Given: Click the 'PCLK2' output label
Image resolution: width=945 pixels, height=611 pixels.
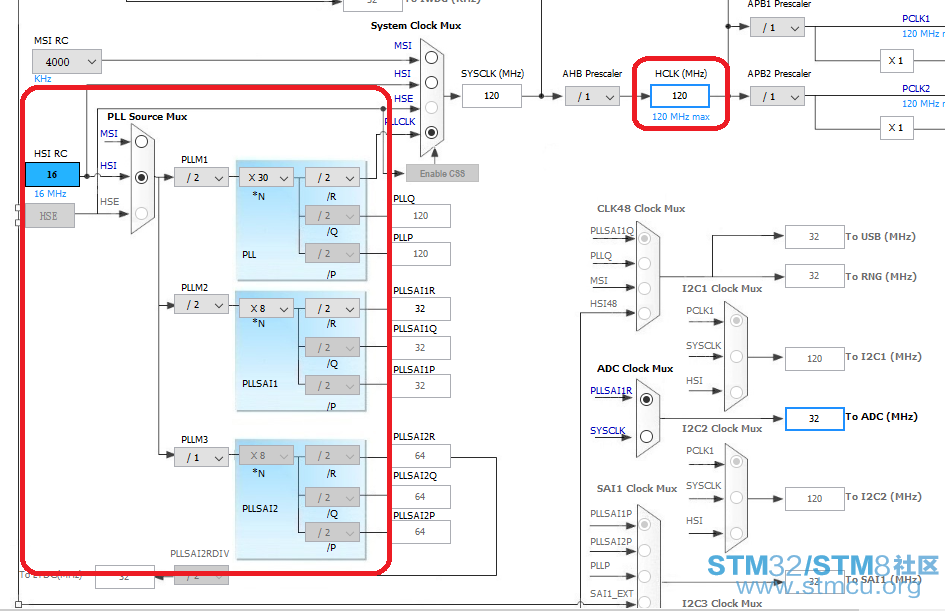Looking at the screenshot, I should tap(915, 89).
